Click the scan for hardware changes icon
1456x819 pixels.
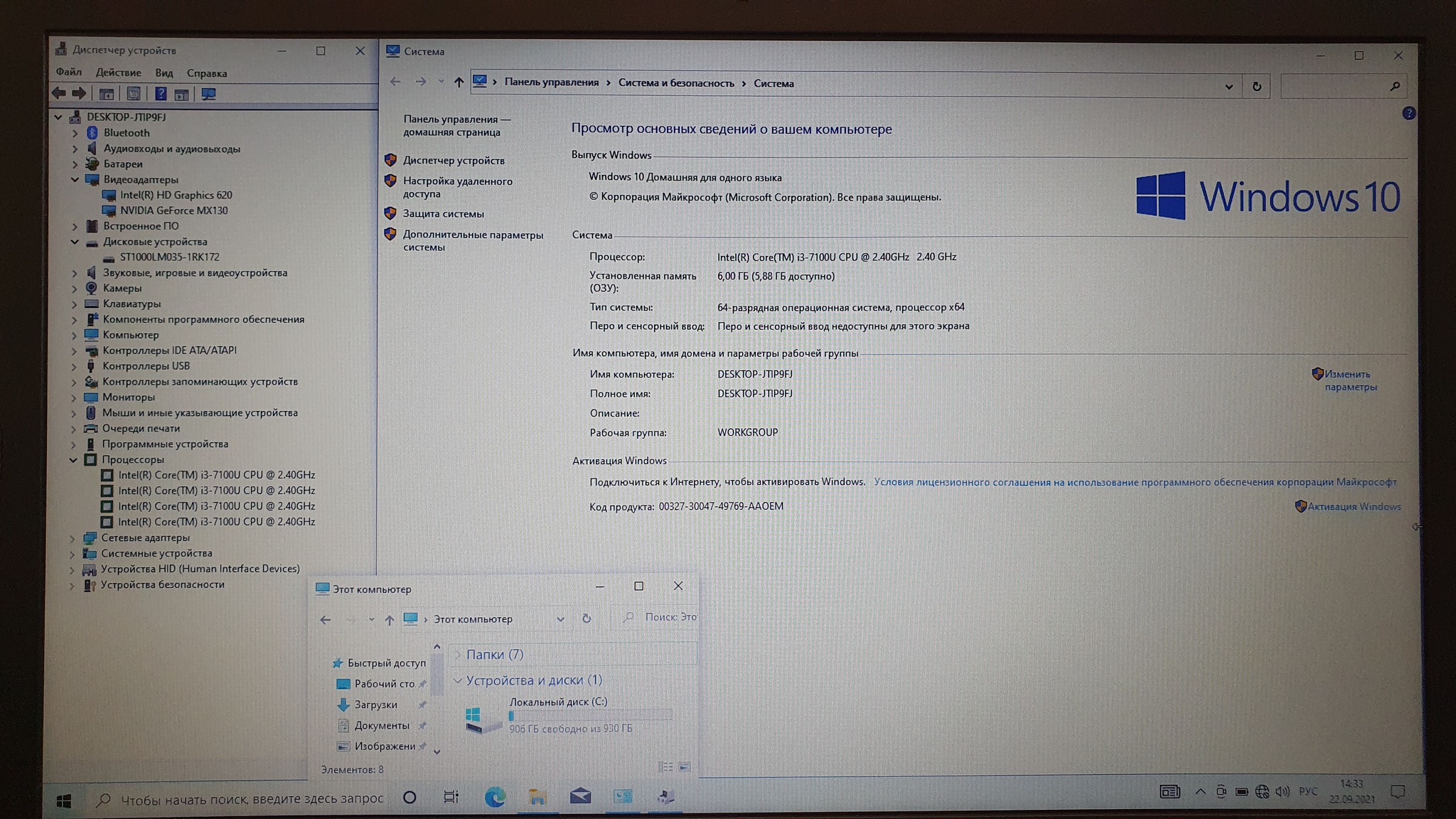[x=208, y=94]
